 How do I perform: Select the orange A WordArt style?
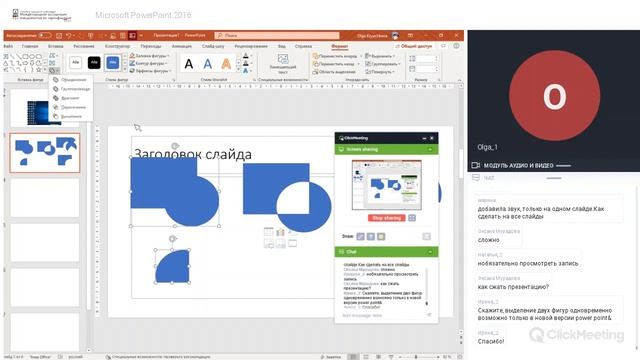226,64
